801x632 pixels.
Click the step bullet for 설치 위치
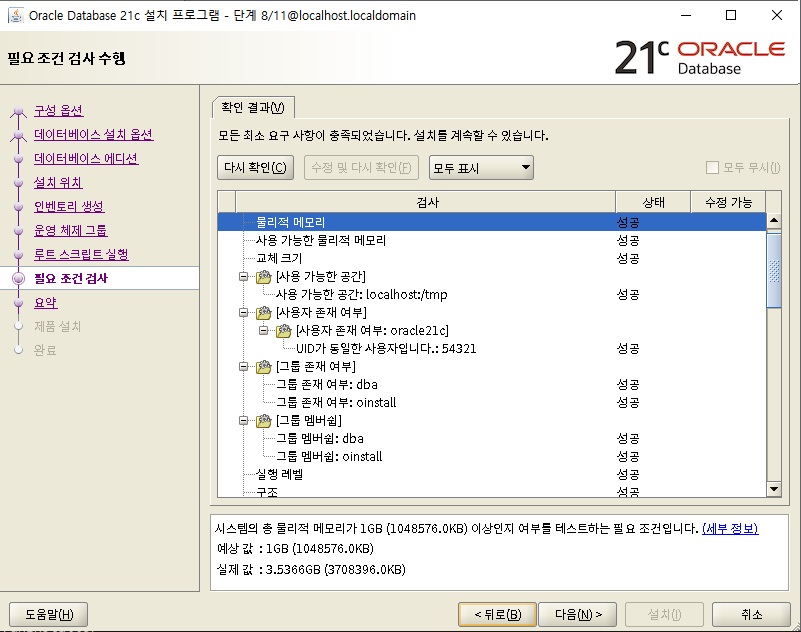[18, 182]
